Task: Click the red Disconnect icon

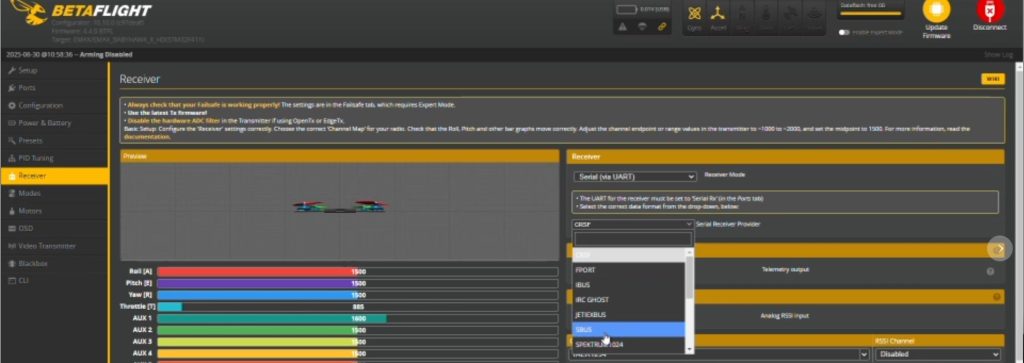Action: (989, 11)
